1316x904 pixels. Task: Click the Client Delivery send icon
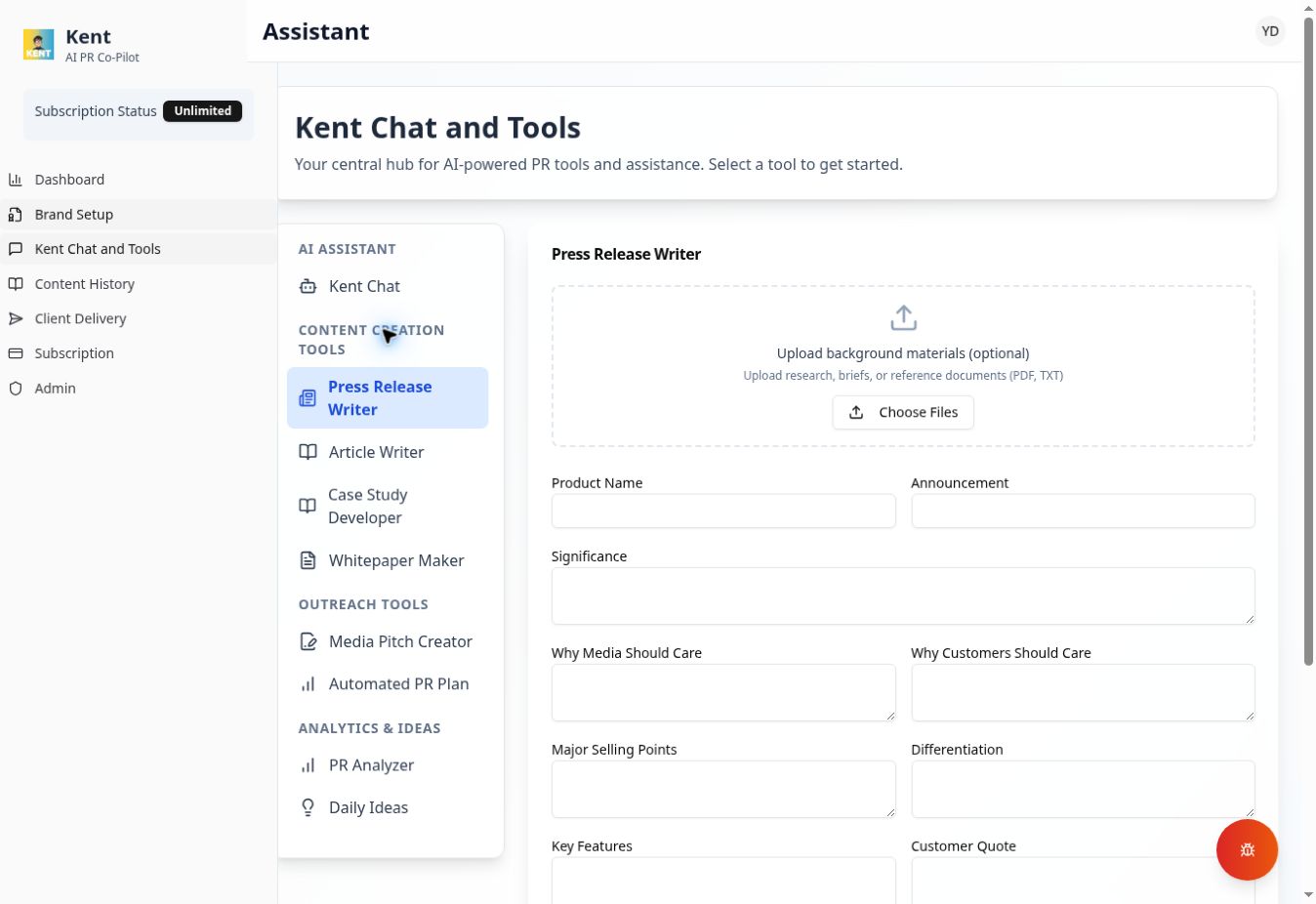click(16, 319)
